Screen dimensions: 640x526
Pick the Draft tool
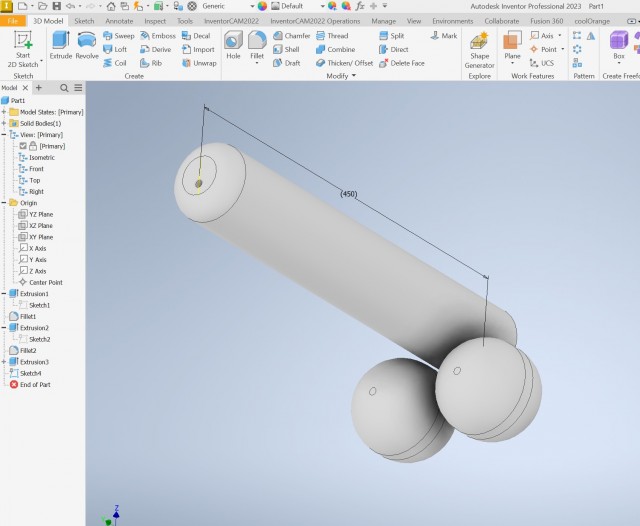[x=287, y=63]
